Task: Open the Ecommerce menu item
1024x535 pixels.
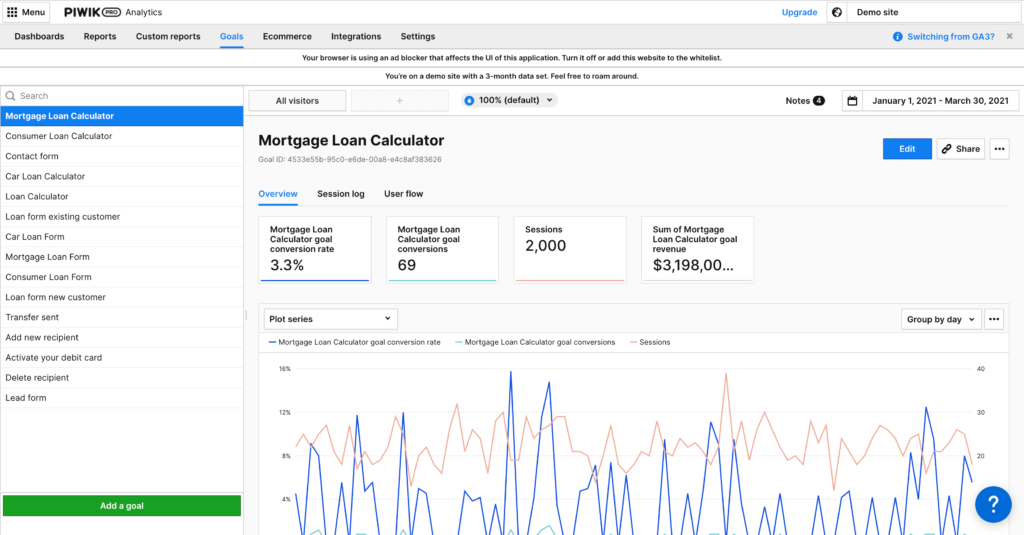Action: tap(287, 37)
